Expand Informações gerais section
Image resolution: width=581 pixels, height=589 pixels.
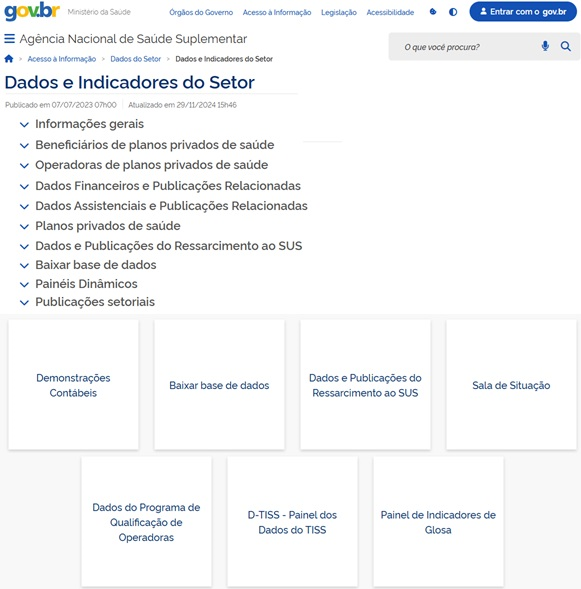pos(82,124)
